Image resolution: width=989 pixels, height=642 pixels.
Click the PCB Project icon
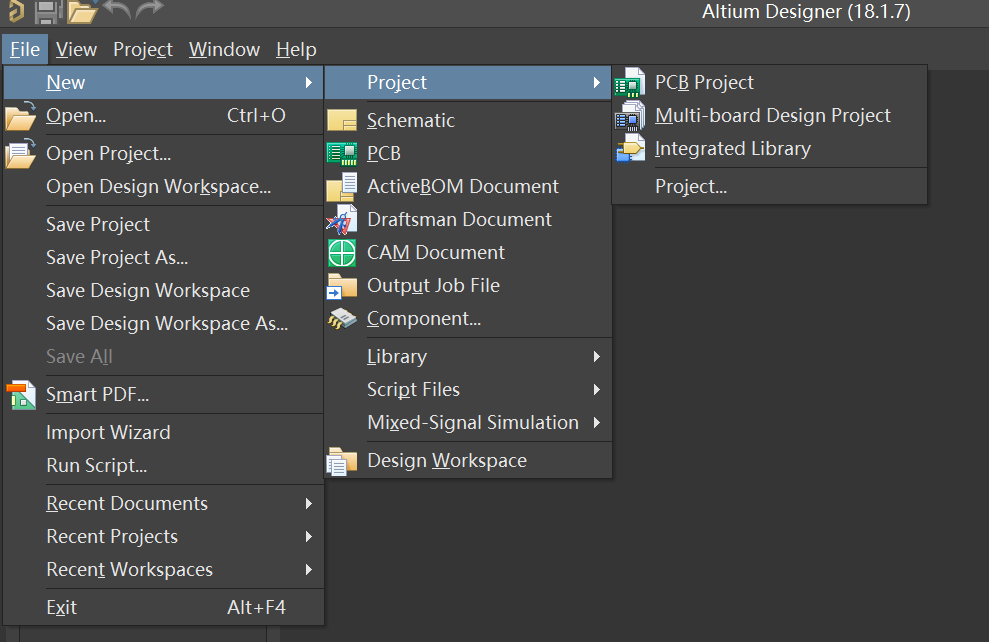point(630,83)
